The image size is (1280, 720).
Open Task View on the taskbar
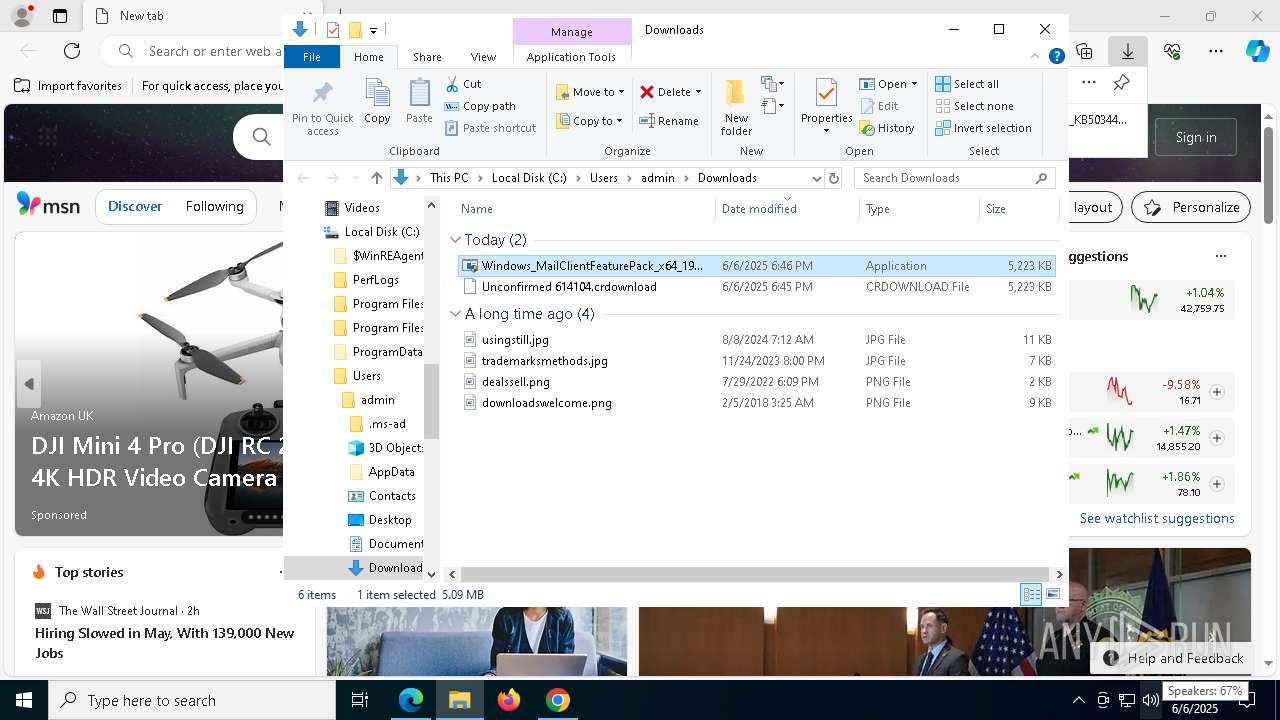[360, 700]
